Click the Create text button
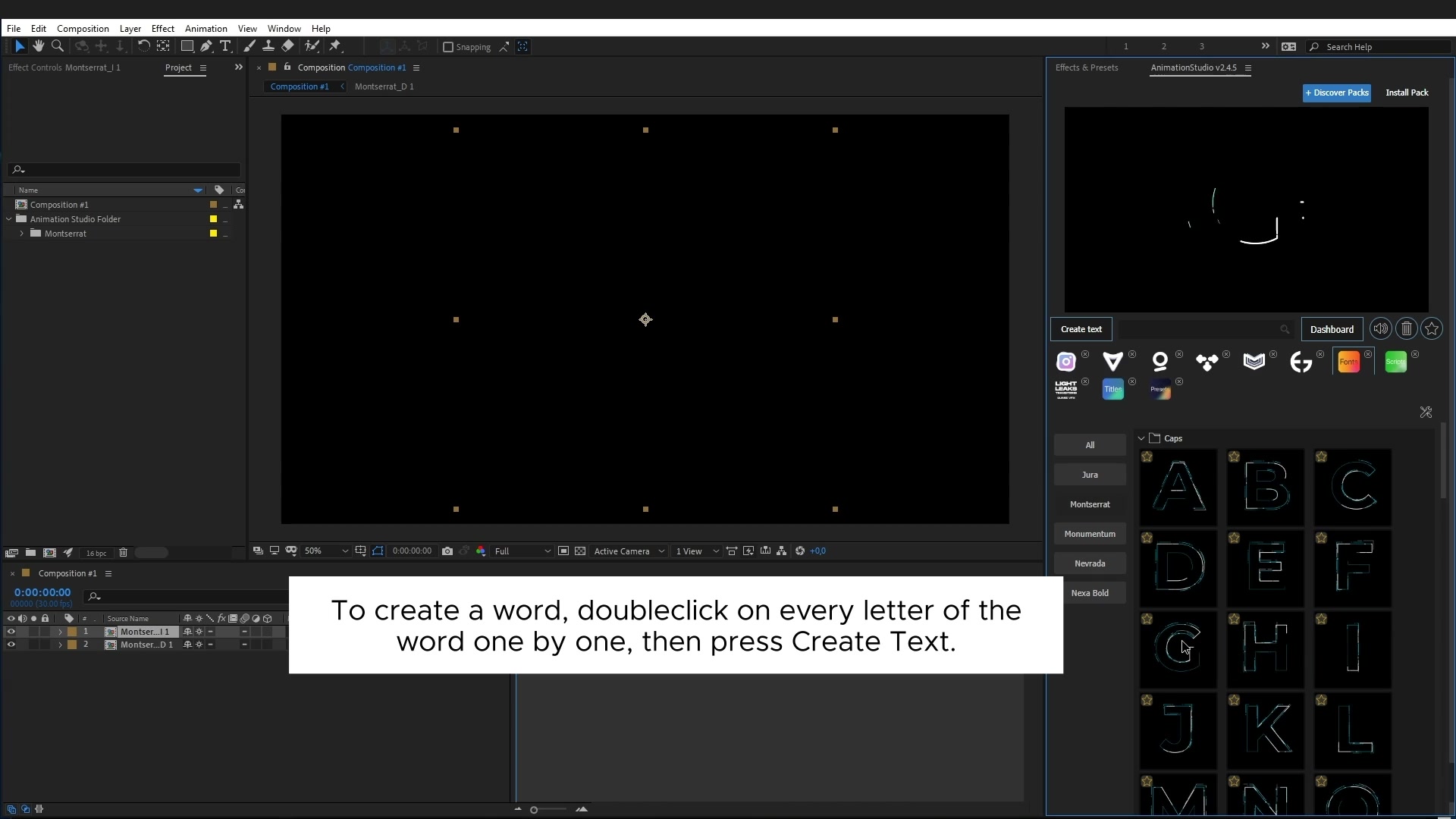This screenshot has width=1456, height=819. [1081, 329]
